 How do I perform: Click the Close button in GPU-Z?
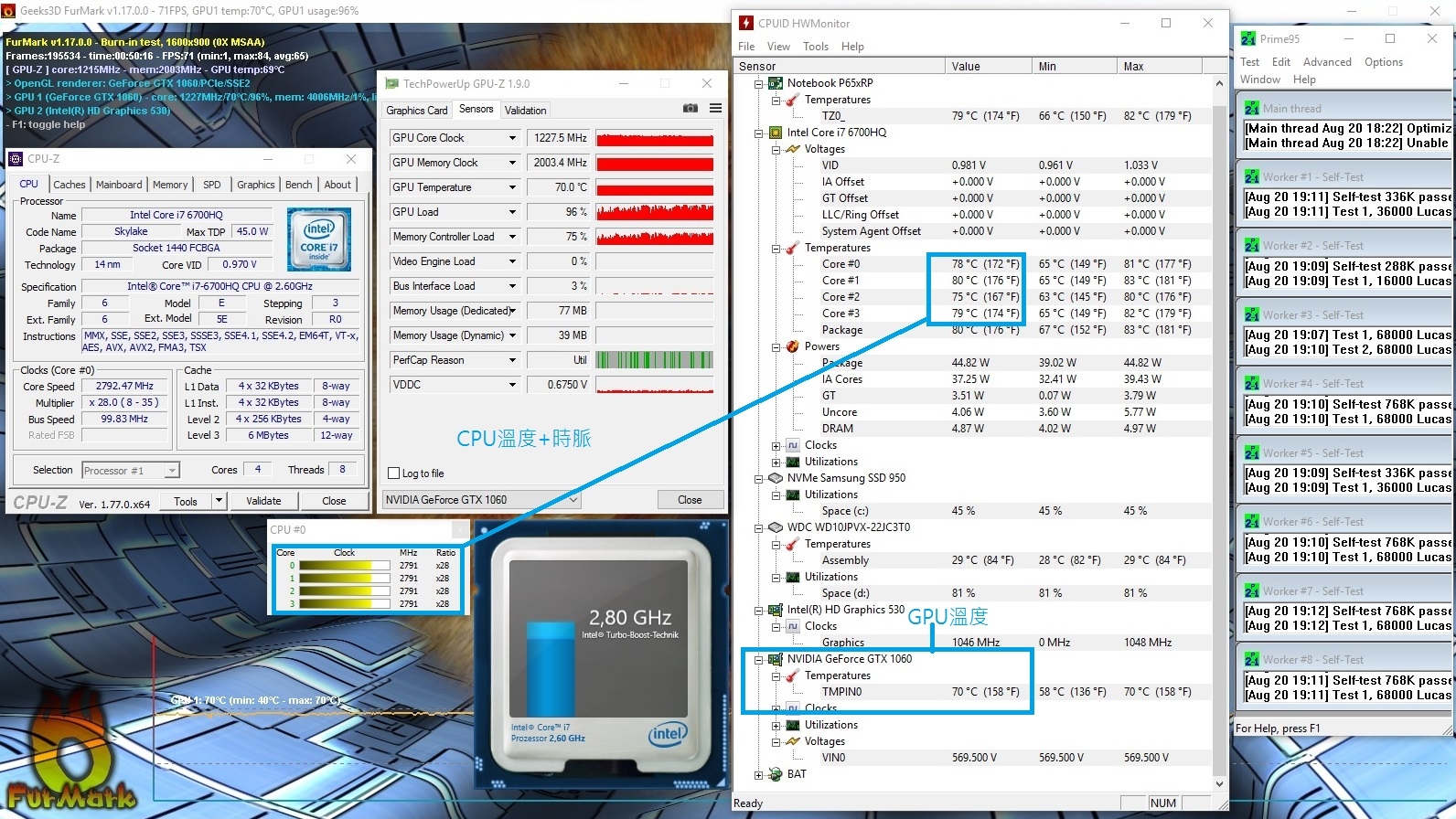tap(690, 500)
